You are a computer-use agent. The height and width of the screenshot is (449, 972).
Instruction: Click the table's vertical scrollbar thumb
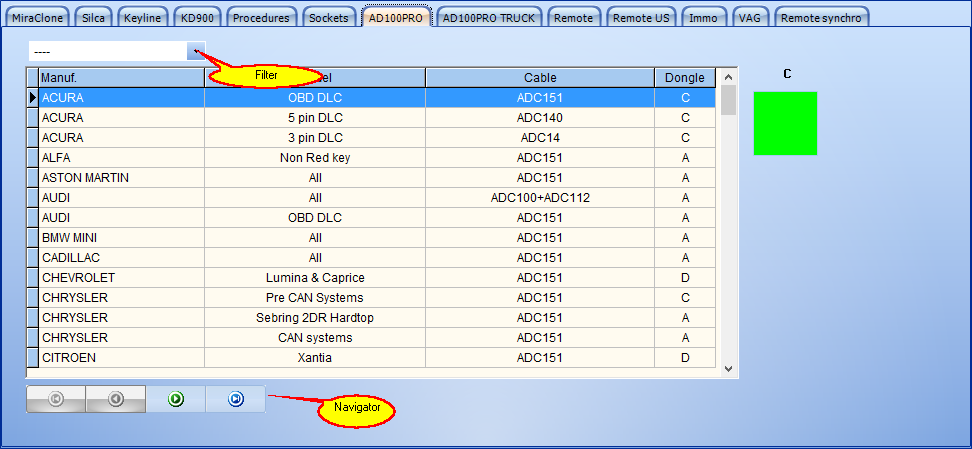point(728,100)
